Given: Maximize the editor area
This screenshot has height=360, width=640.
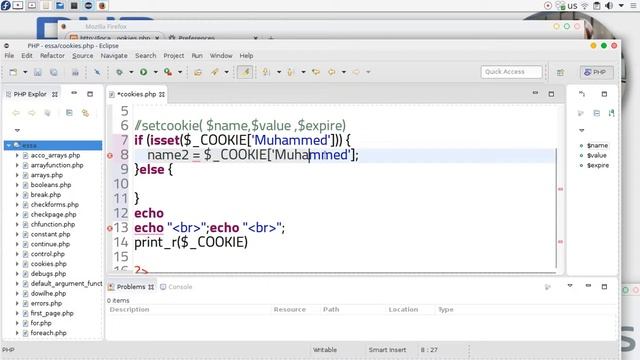Looking at the screenshot, I should (551, 94).
